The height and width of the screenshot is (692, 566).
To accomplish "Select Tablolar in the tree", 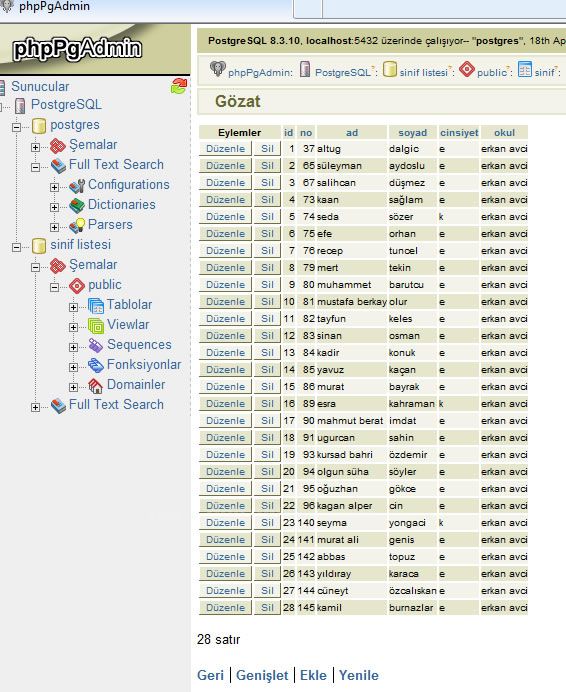I will [x=129, y=304].
